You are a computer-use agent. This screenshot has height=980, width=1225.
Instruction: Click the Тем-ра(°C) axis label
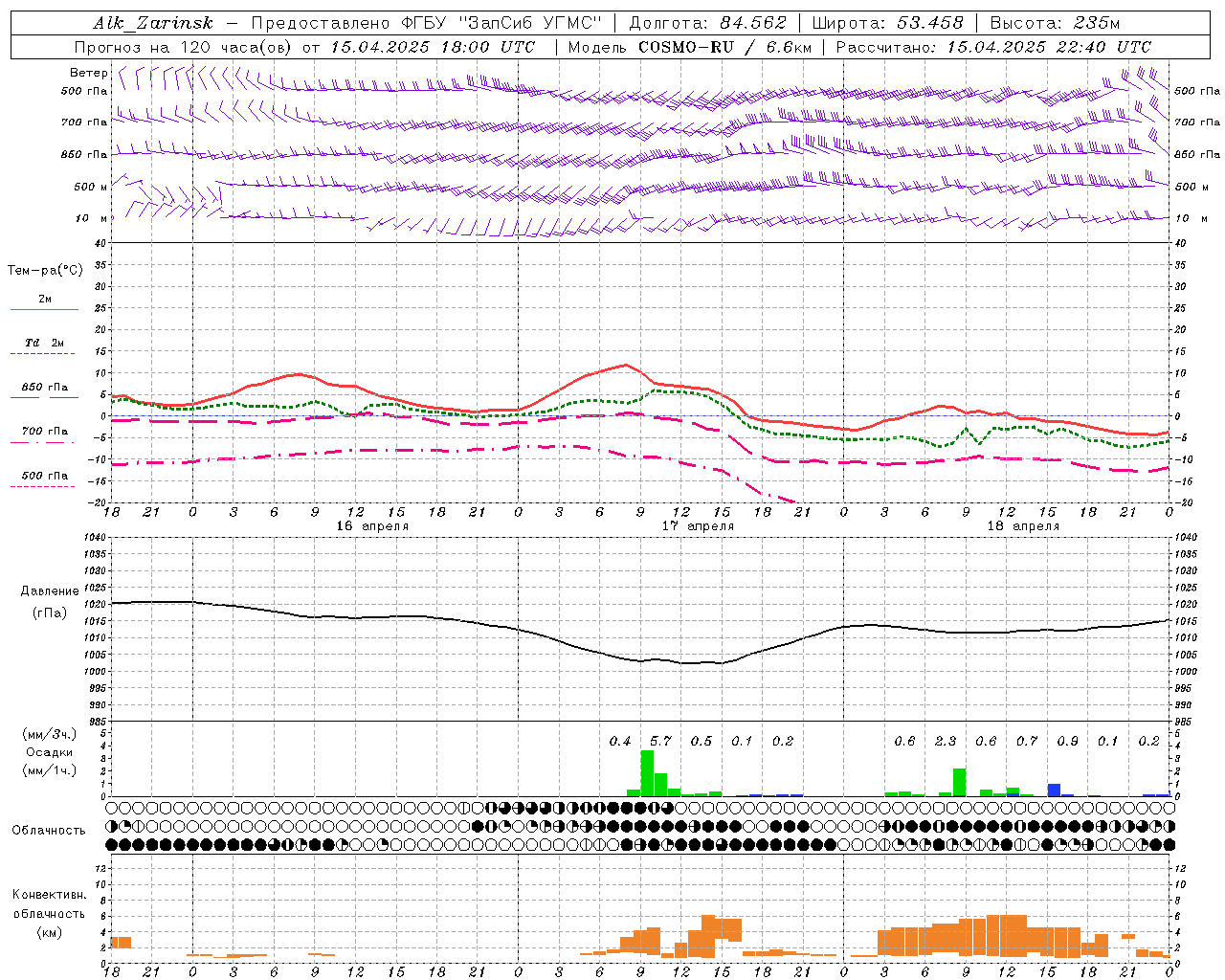(45, 271)
